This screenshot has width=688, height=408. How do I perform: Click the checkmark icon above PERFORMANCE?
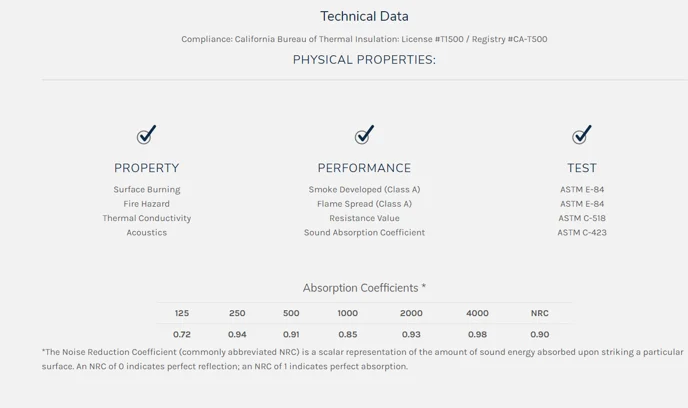pos(364,135)
